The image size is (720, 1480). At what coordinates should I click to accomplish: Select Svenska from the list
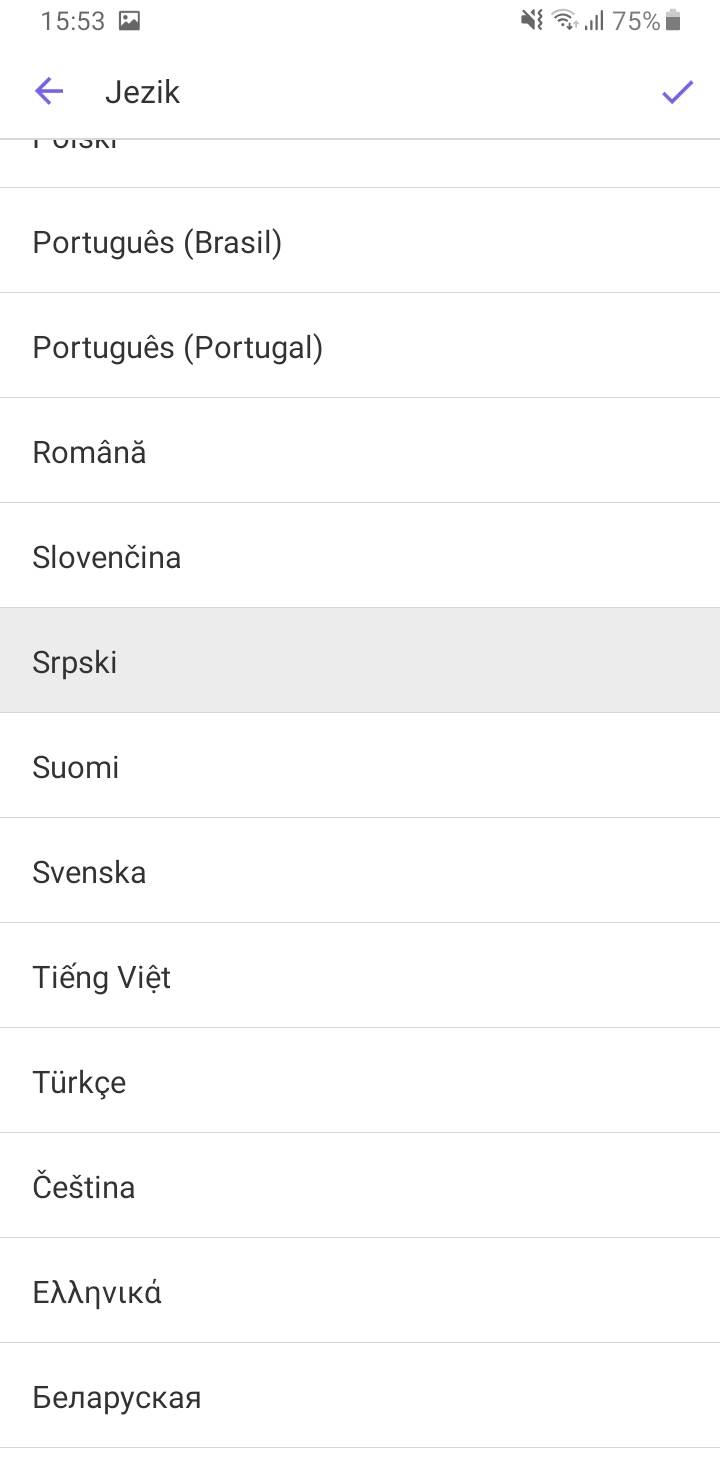tap(360, 871)
